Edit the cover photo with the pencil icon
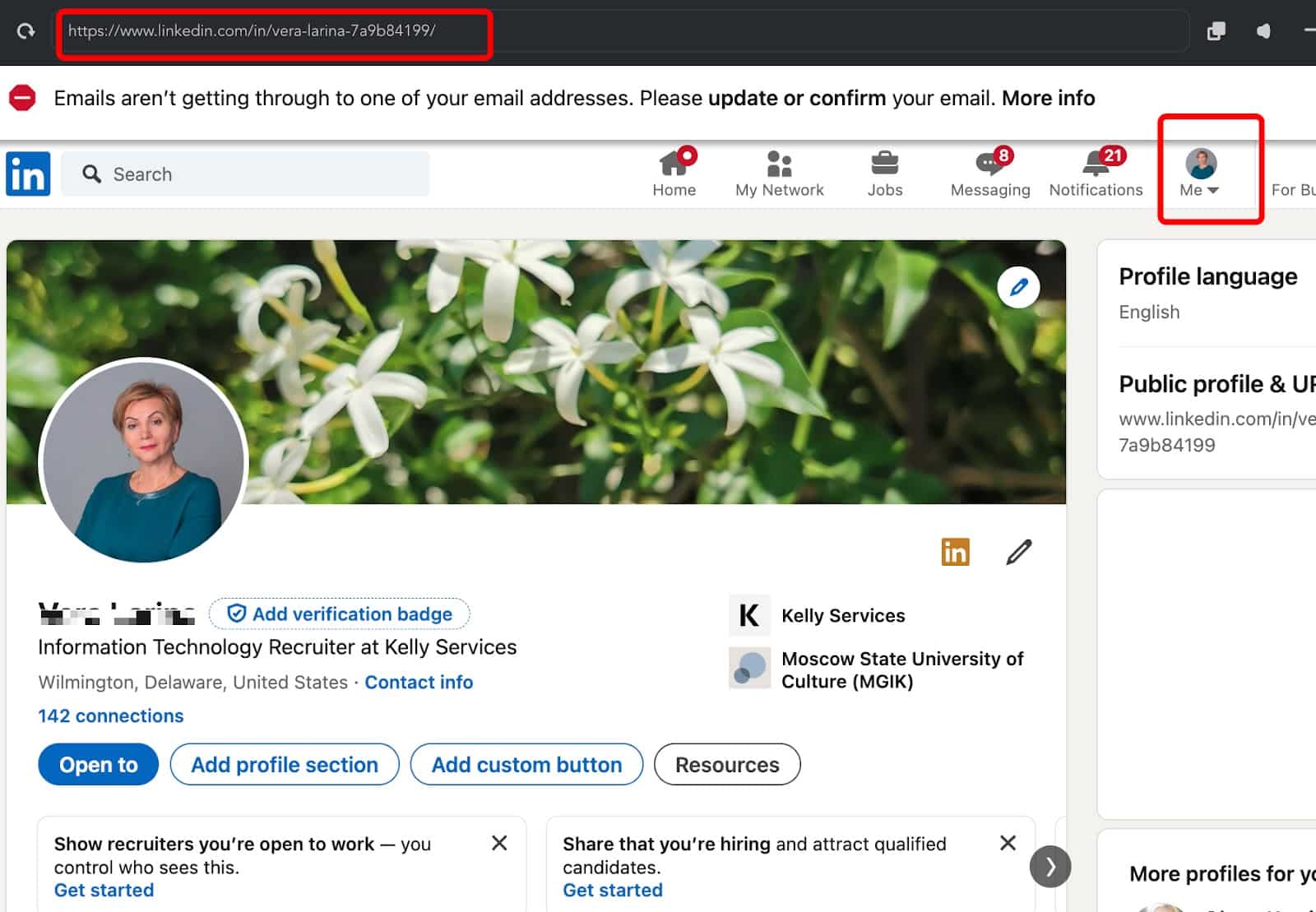 pyautogui.click(x=1018, y=287)
